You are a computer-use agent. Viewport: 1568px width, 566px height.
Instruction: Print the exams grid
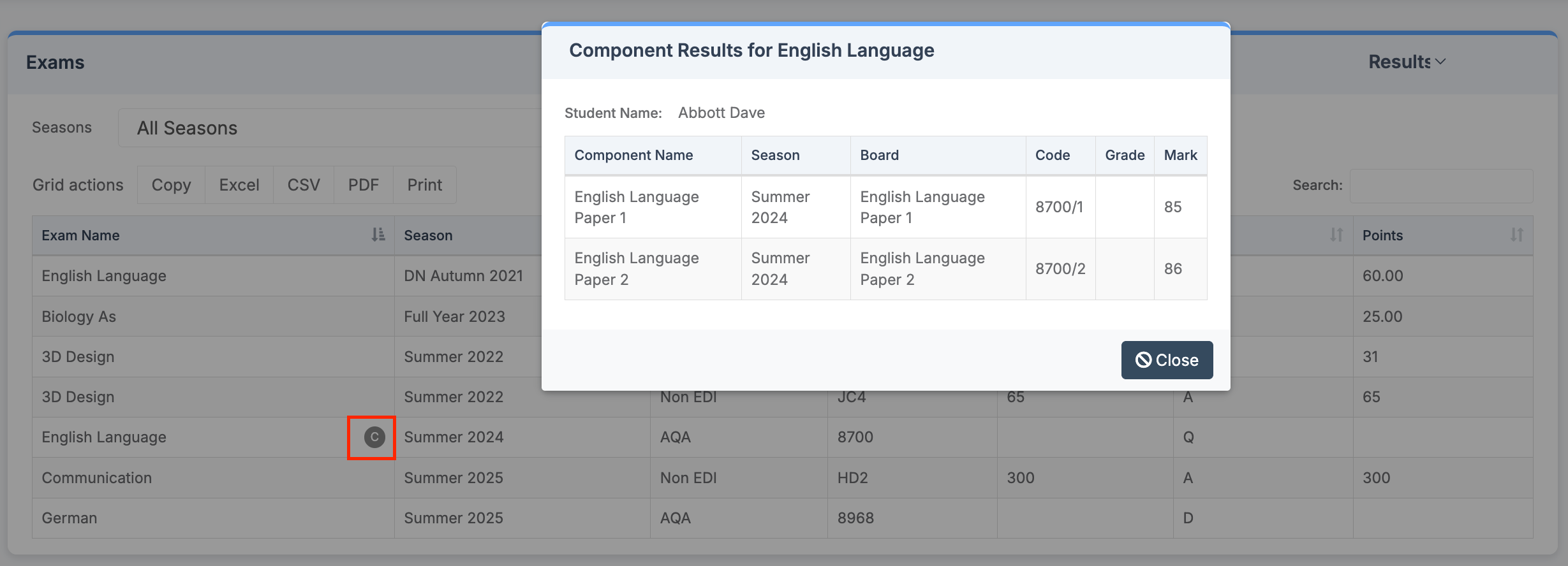click(x=424, y=185)
